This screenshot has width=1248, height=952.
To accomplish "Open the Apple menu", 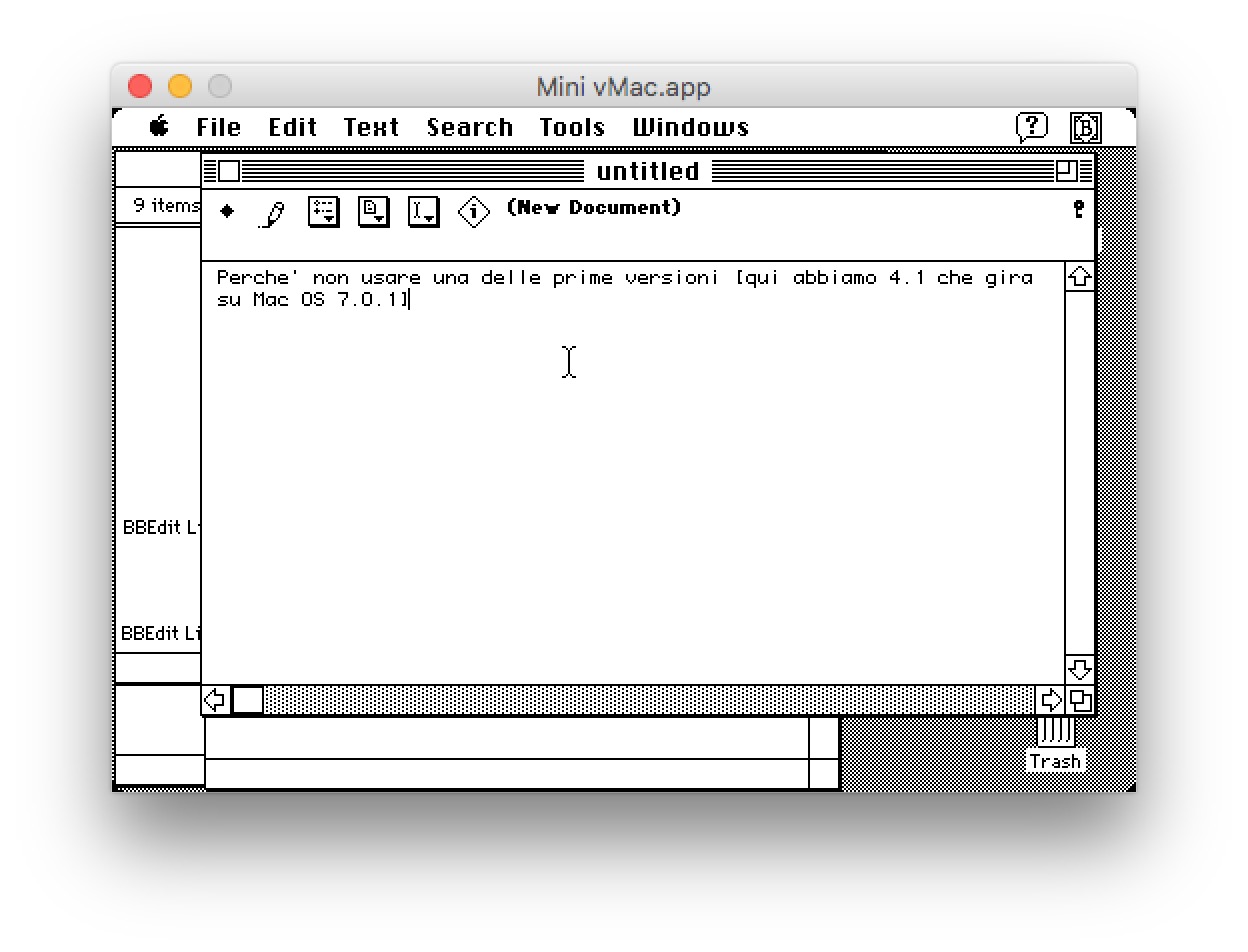I will 159,127.
